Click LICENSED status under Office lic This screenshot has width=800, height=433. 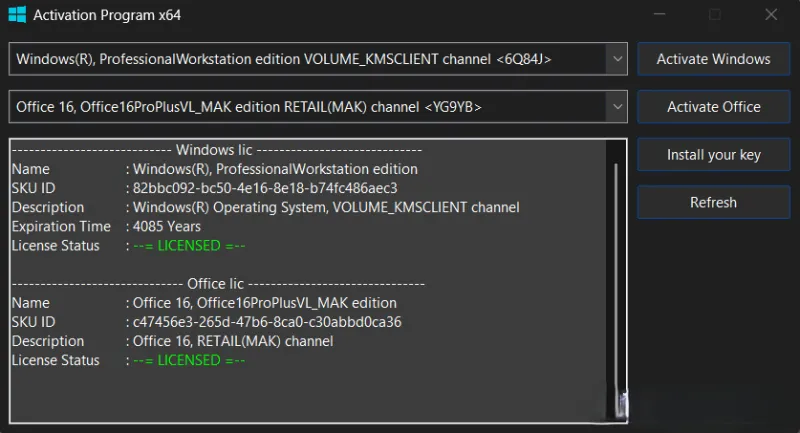[x=189, y=361]
